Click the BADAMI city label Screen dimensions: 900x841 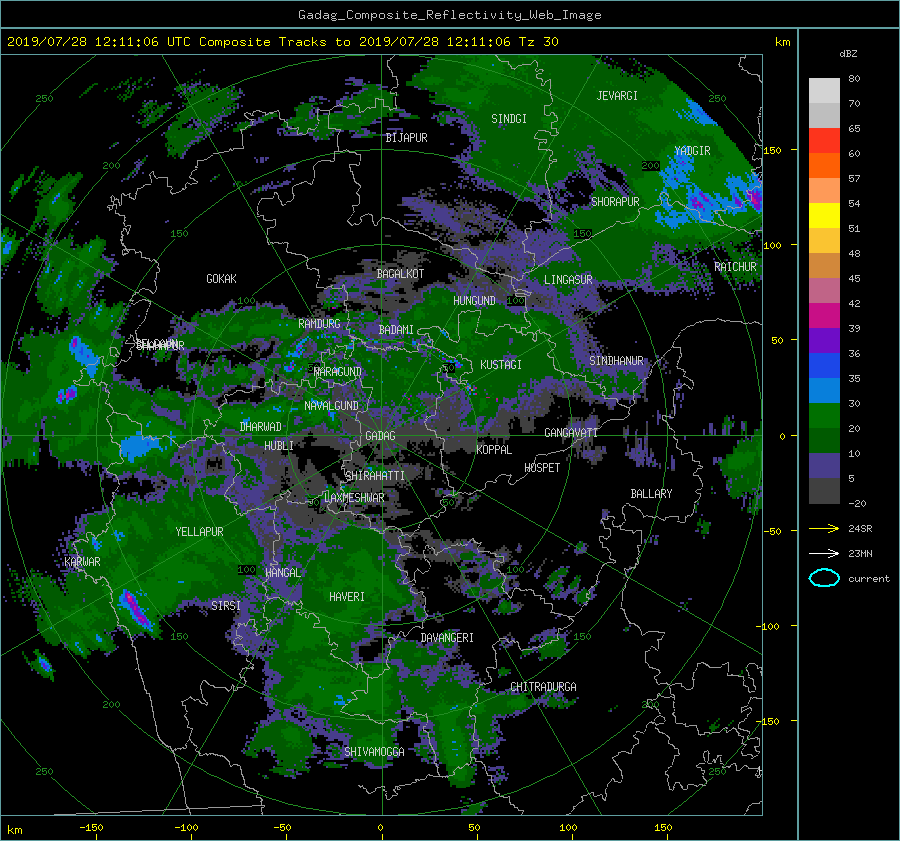(x=396, y=330)
